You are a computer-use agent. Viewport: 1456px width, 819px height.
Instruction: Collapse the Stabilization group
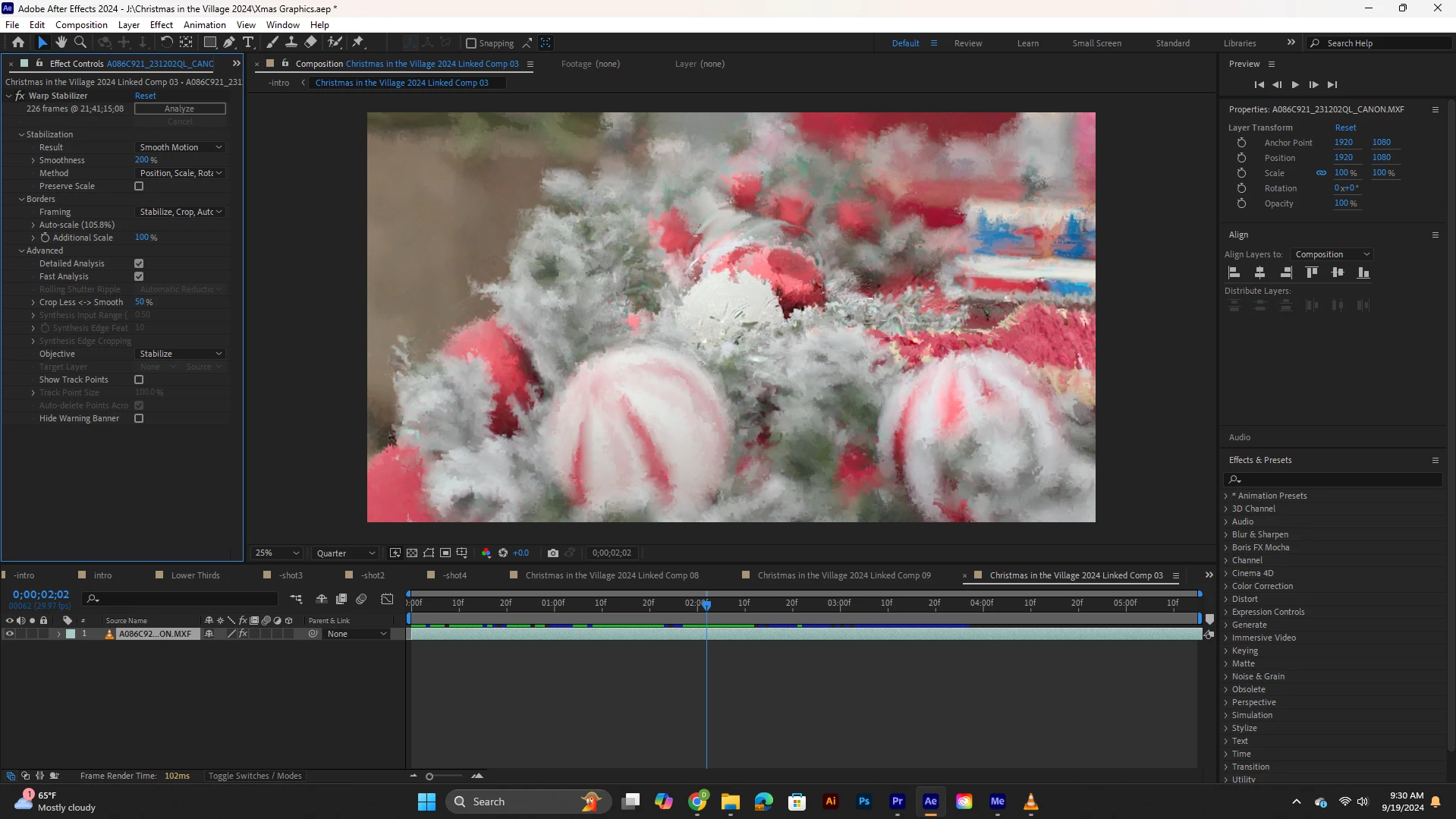pyautogui.click(x=21, y=134)
